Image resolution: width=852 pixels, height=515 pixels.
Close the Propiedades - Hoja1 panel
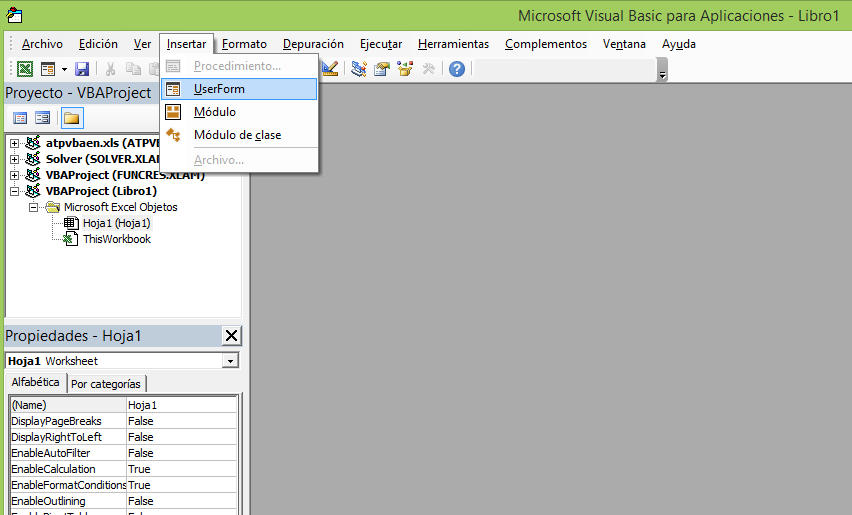point(231,336)
